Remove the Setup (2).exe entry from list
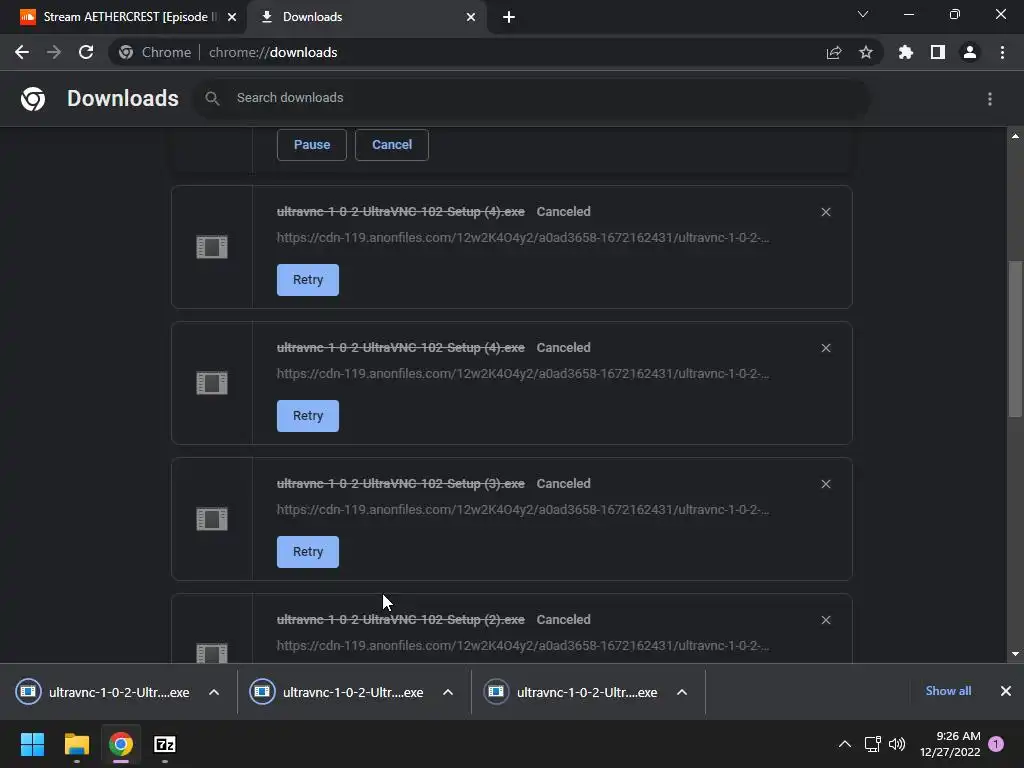Image resolution: width=1024 pixels, height=768 pixels. pos(826,620)
